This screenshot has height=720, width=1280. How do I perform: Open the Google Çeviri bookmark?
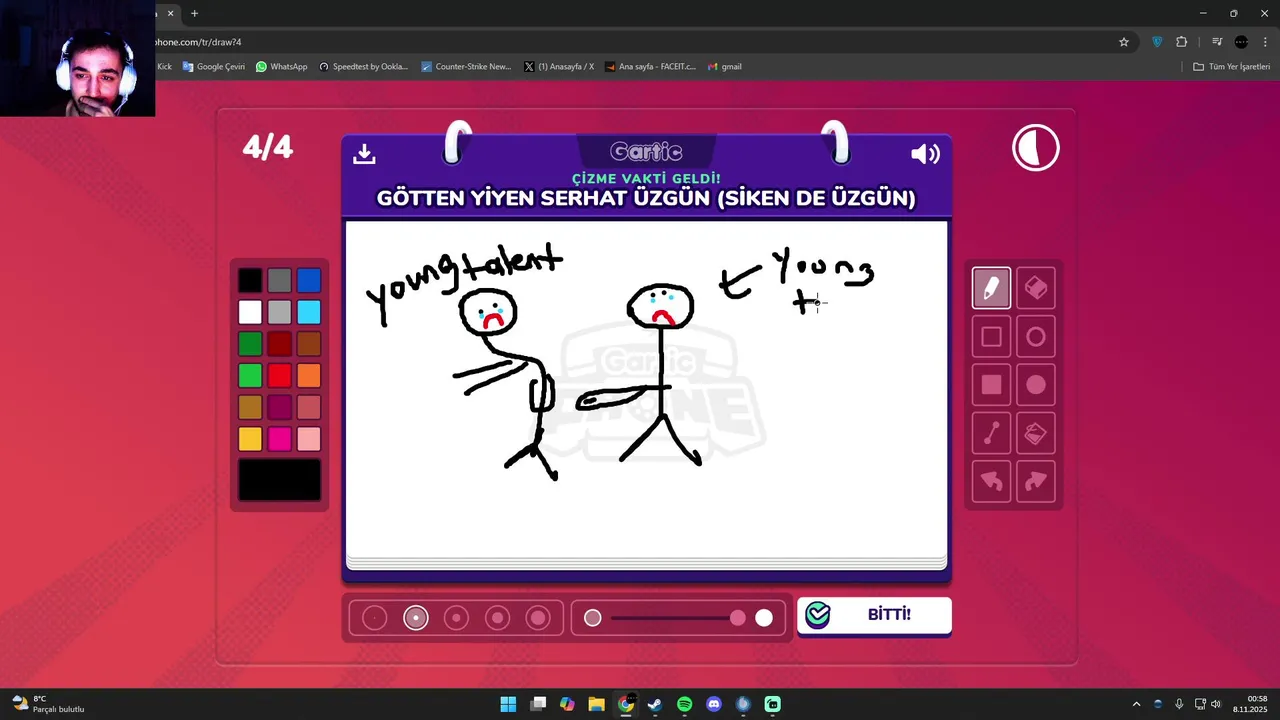pos(214,67)
